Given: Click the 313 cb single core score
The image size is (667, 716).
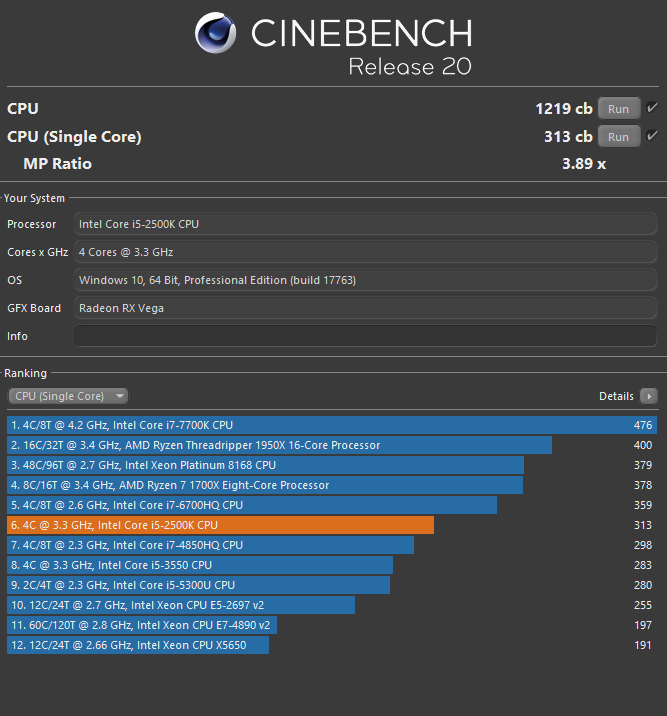Looking at the screenshot, I should [x=568, y=137].
